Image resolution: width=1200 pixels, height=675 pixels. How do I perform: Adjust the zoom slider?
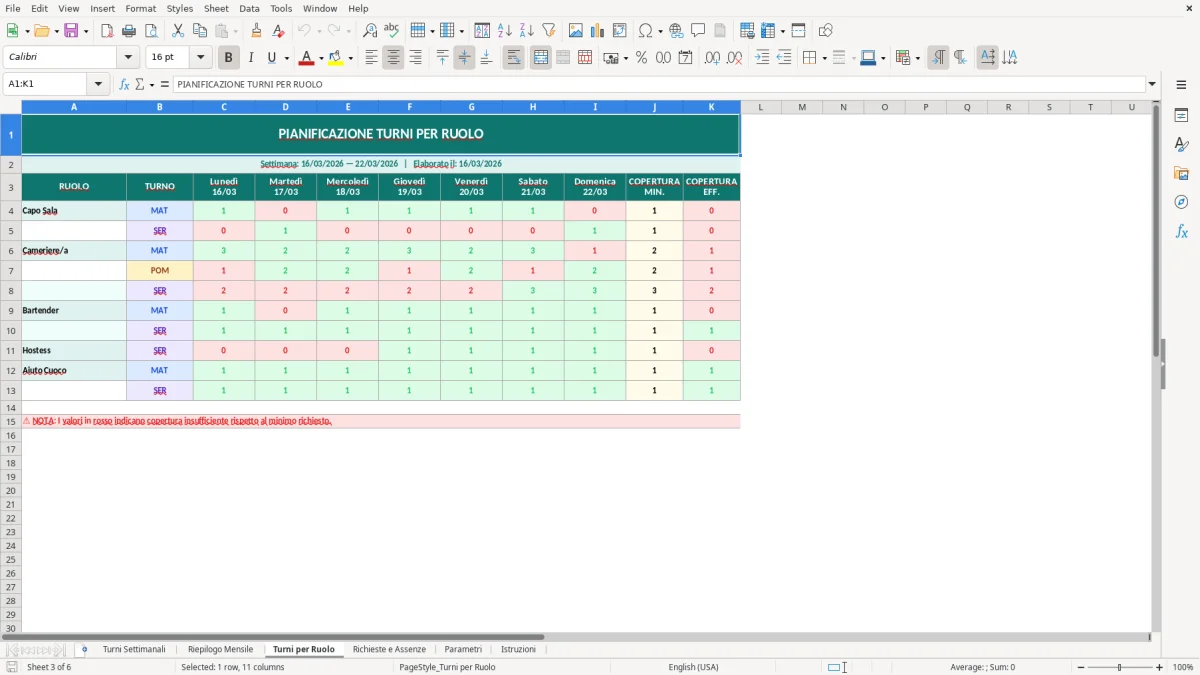[x=1120, y=667]
